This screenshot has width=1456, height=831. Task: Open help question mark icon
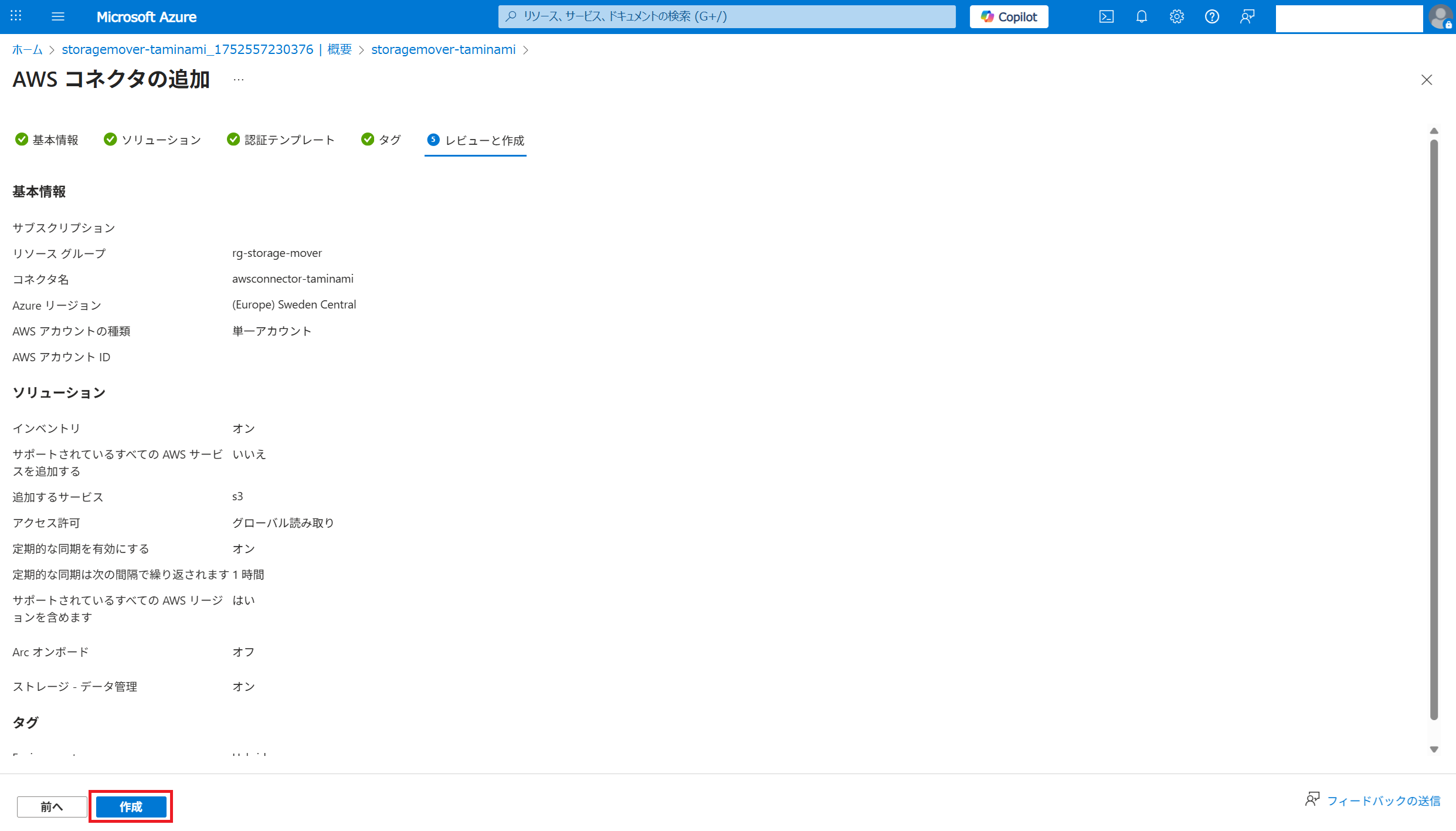(x=1212, y=16)
